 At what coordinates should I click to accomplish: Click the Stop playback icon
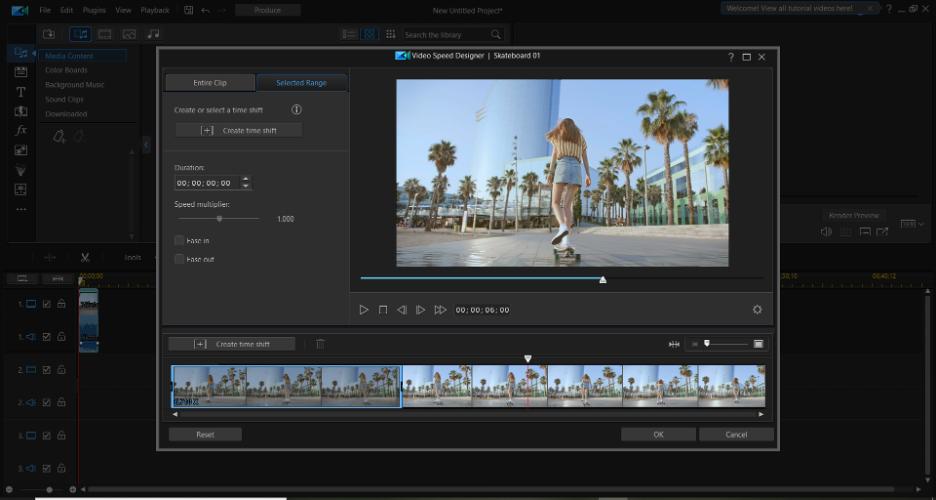(x=383, y=310)
